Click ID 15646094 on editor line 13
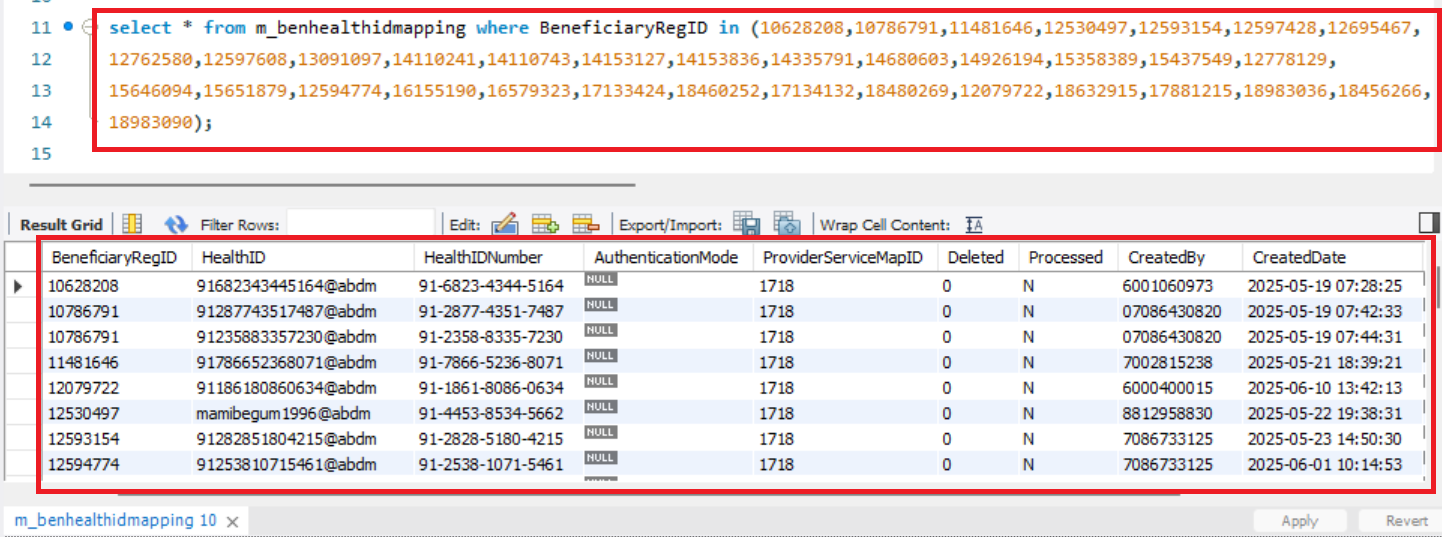Viewport: 1442px width, 537px height. [x=151, y=91]
